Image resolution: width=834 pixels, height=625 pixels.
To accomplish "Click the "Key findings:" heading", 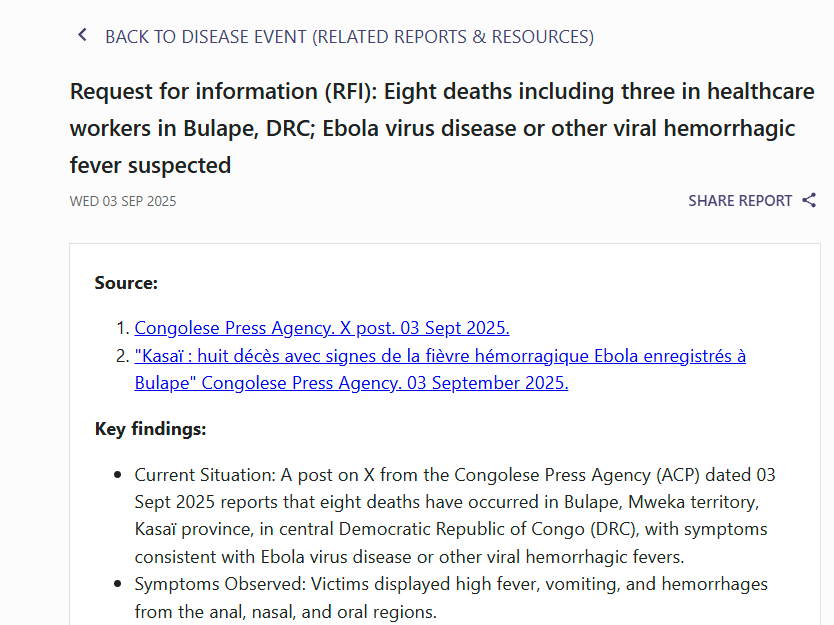I will click(150, 429).
